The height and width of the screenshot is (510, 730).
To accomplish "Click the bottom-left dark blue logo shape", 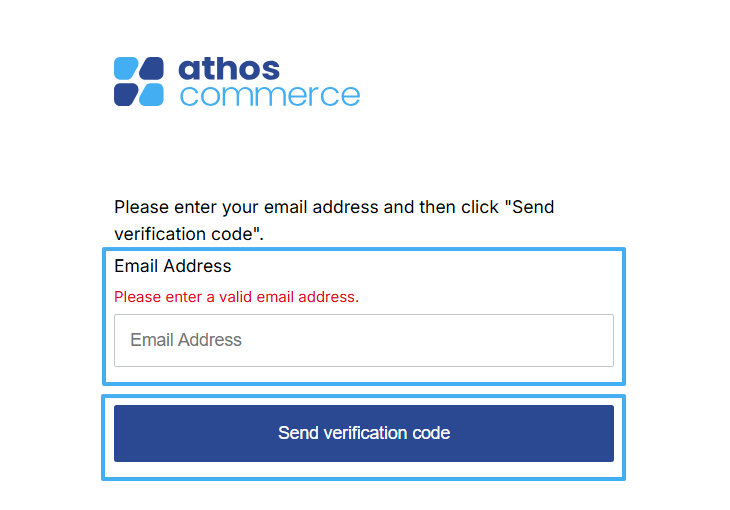I will point(125,95).
